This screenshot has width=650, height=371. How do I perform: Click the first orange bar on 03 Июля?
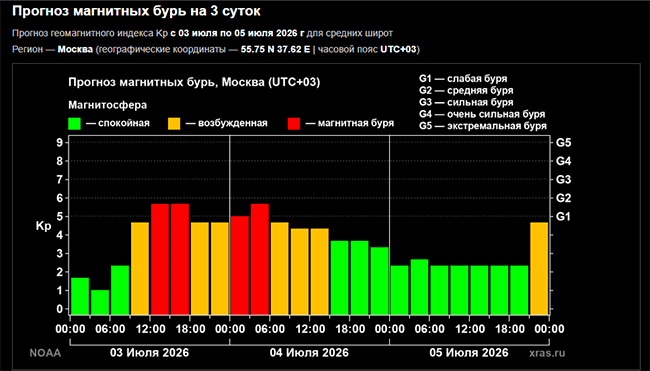point(140,269)
